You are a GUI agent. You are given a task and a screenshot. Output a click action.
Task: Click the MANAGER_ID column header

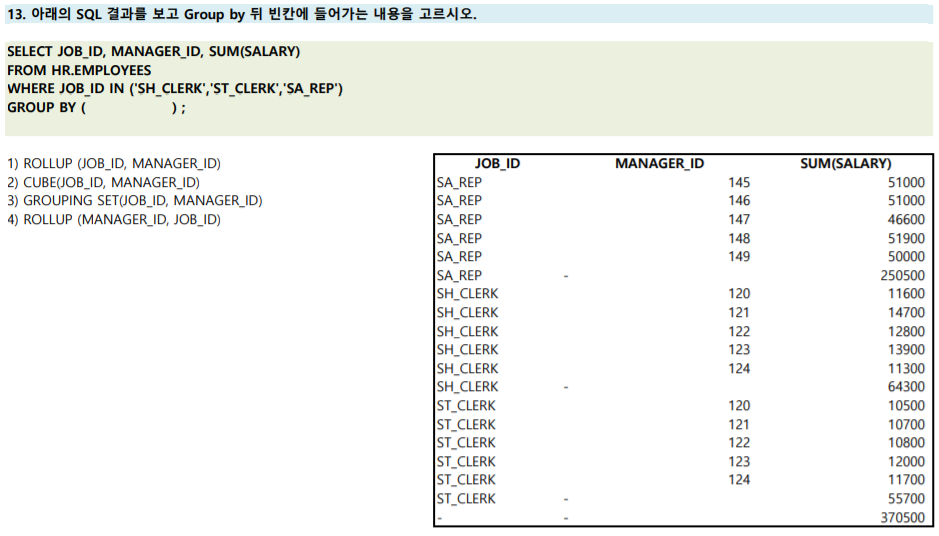point(659,163)
